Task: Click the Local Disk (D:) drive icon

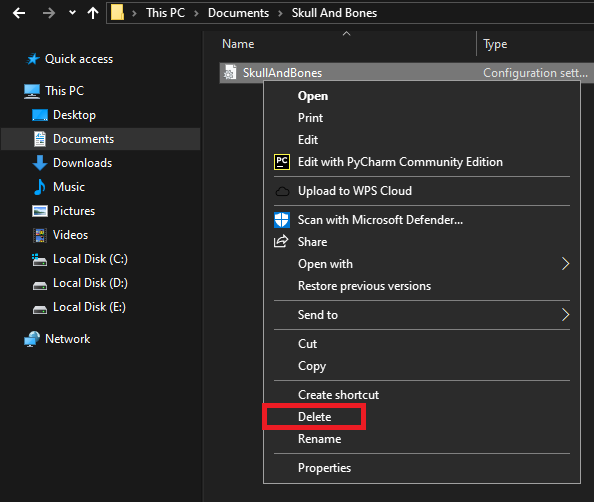Action: (40, 285)
